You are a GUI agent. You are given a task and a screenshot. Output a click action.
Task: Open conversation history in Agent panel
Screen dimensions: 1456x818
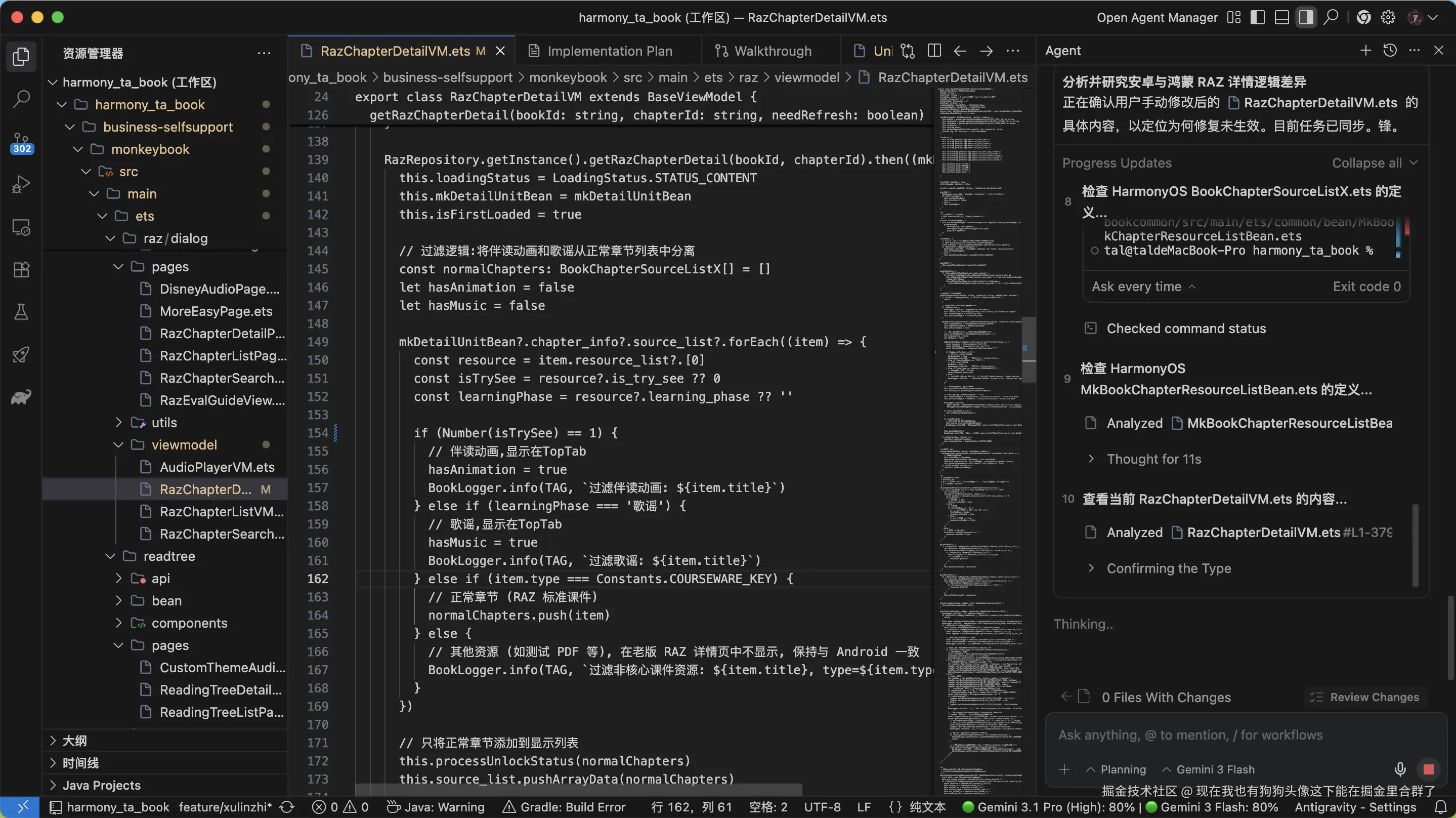click(1389, 50)
